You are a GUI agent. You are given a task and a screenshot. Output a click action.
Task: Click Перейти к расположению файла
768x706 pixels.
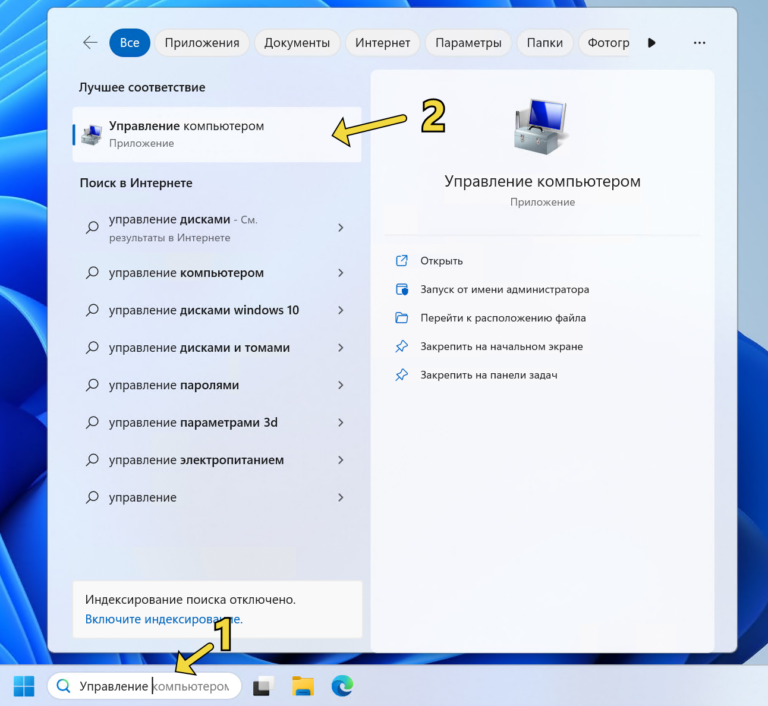coord(503,318)
